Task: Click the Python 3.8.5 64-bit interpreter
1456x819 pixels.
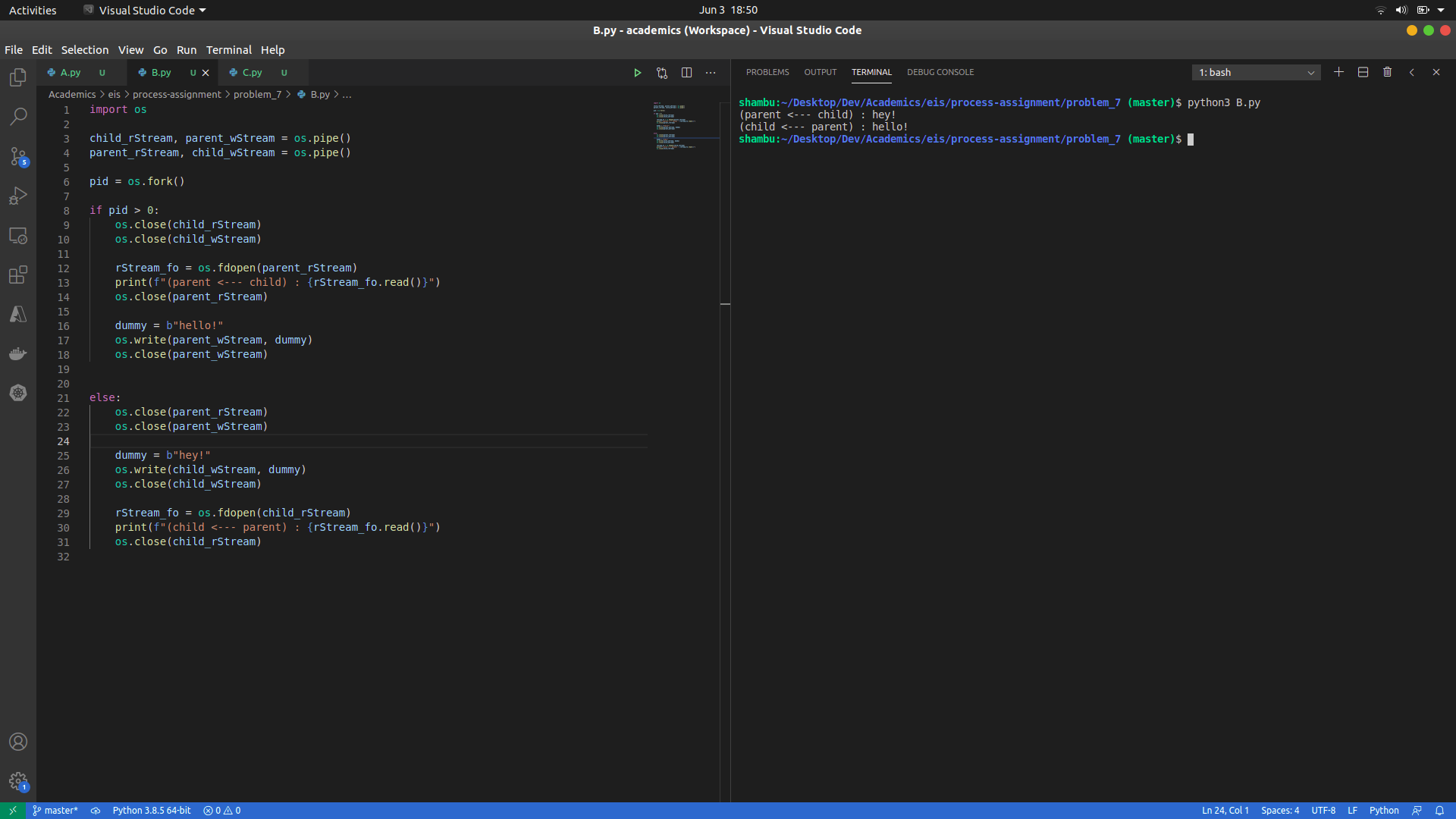Action: 152,811
